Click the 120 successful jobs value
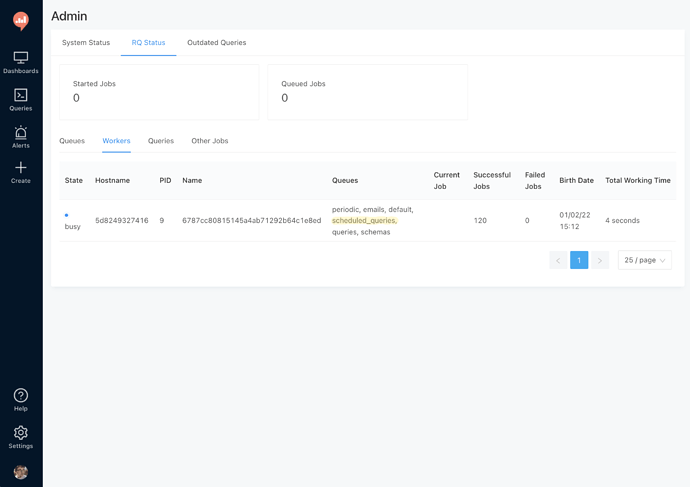The width and height of the screenshot is (690, 487). click(x=480, y=220)
